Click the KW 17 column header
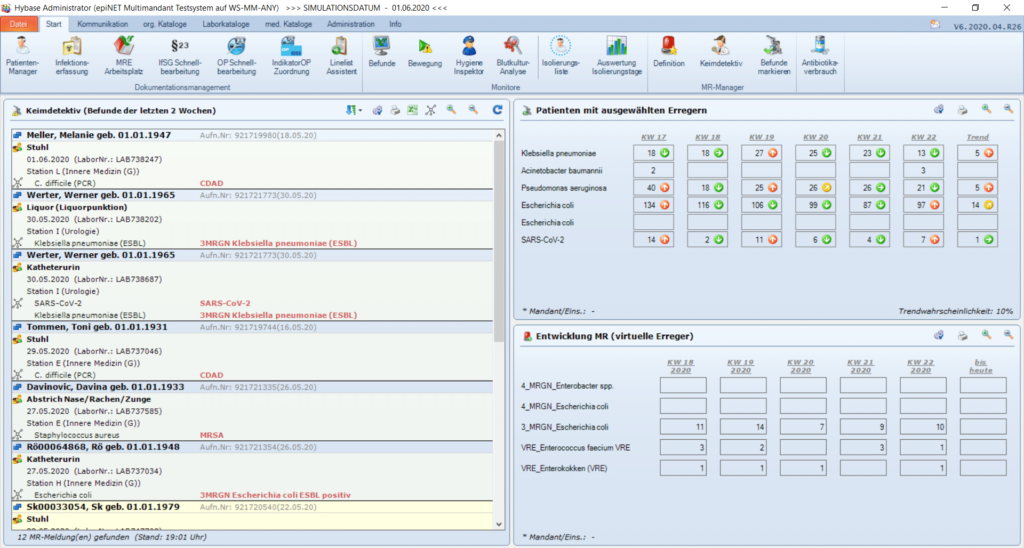Image resolution: width=1024 pixels, height=548 pixels. click(x=653, y=137)
